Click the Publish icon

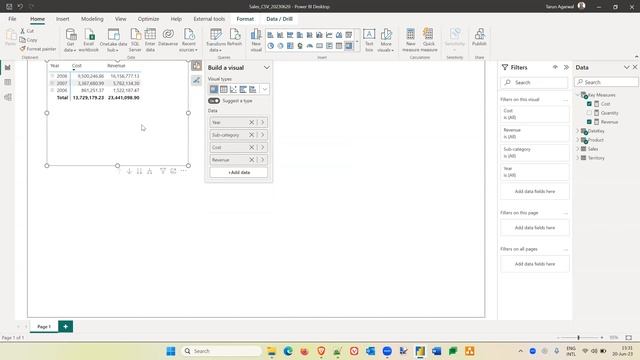(x=479, y=38)
